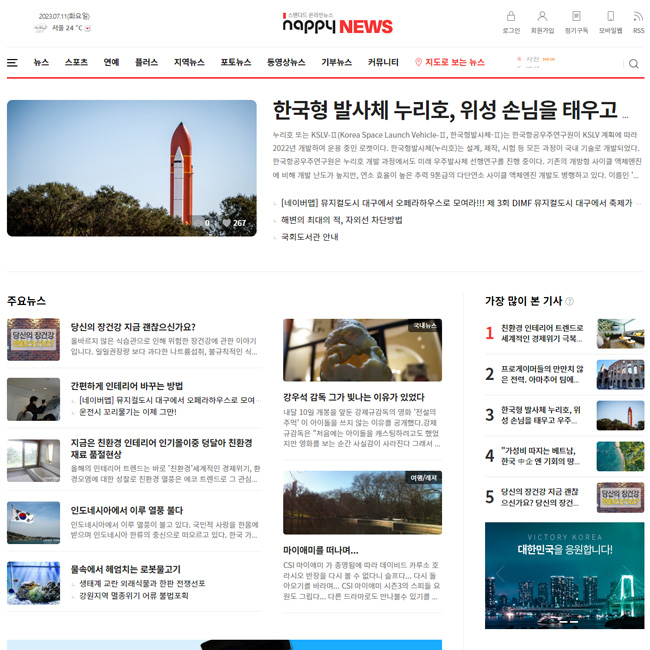Open 국회도서관 안내 link

click(x=310, y=237)
